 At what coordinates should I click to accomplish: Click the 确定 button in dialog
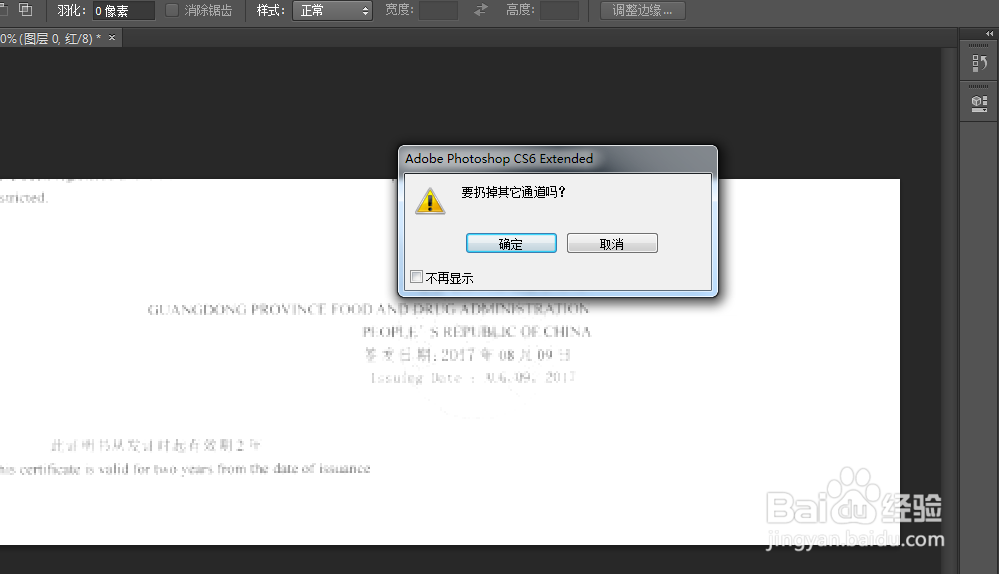coord(511,243)
